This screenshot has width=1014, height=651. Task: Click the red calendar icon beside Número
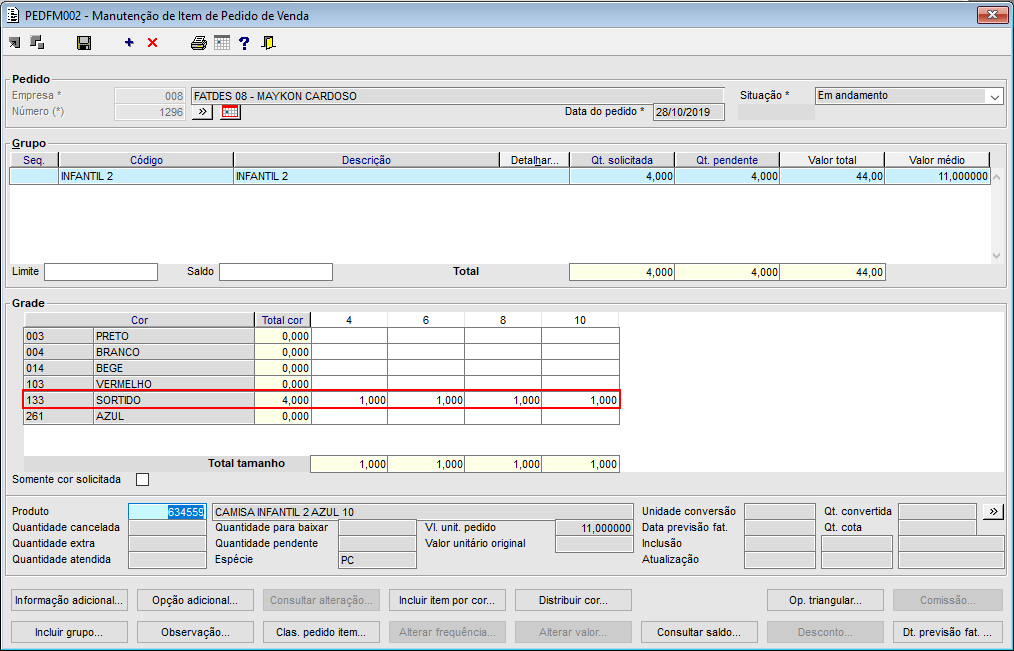pyautogui.click(x=231, y=112)
